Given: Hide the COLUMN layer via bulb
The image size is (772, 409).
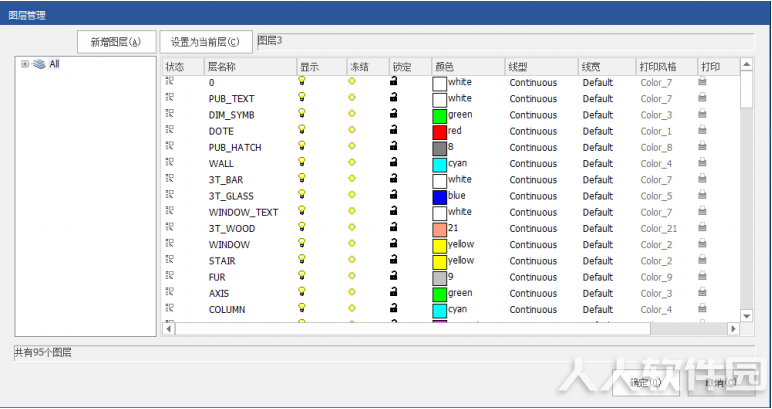Looking at the screenshot, I should (302, 309).
